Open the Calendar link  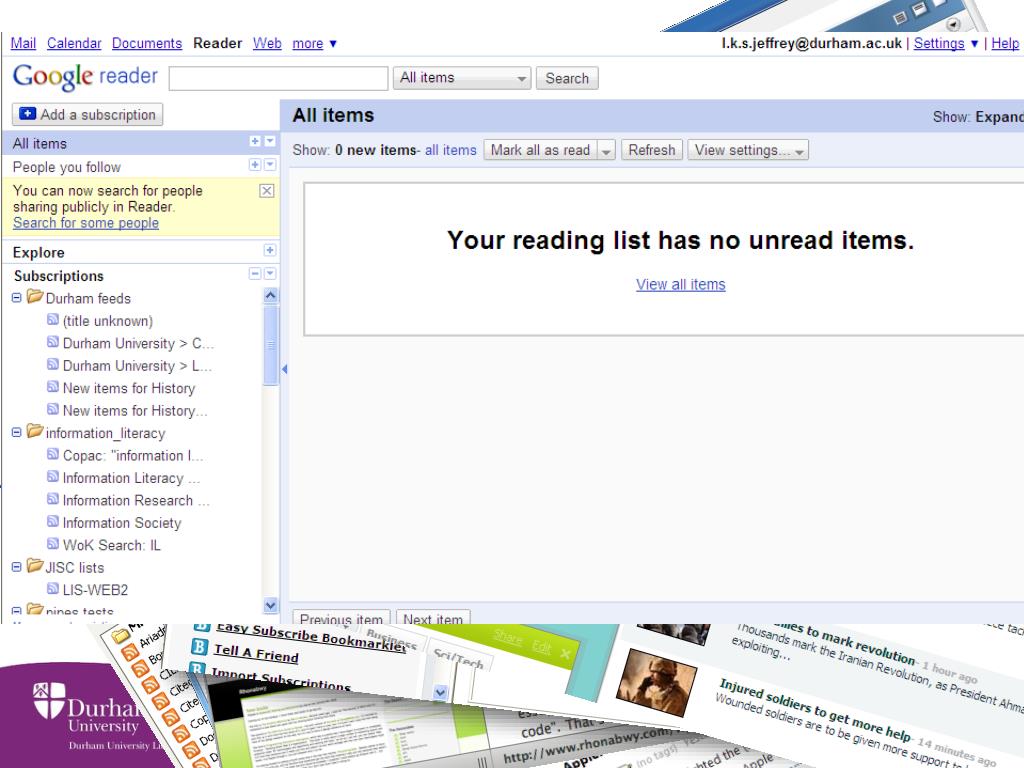click(74, 43)
